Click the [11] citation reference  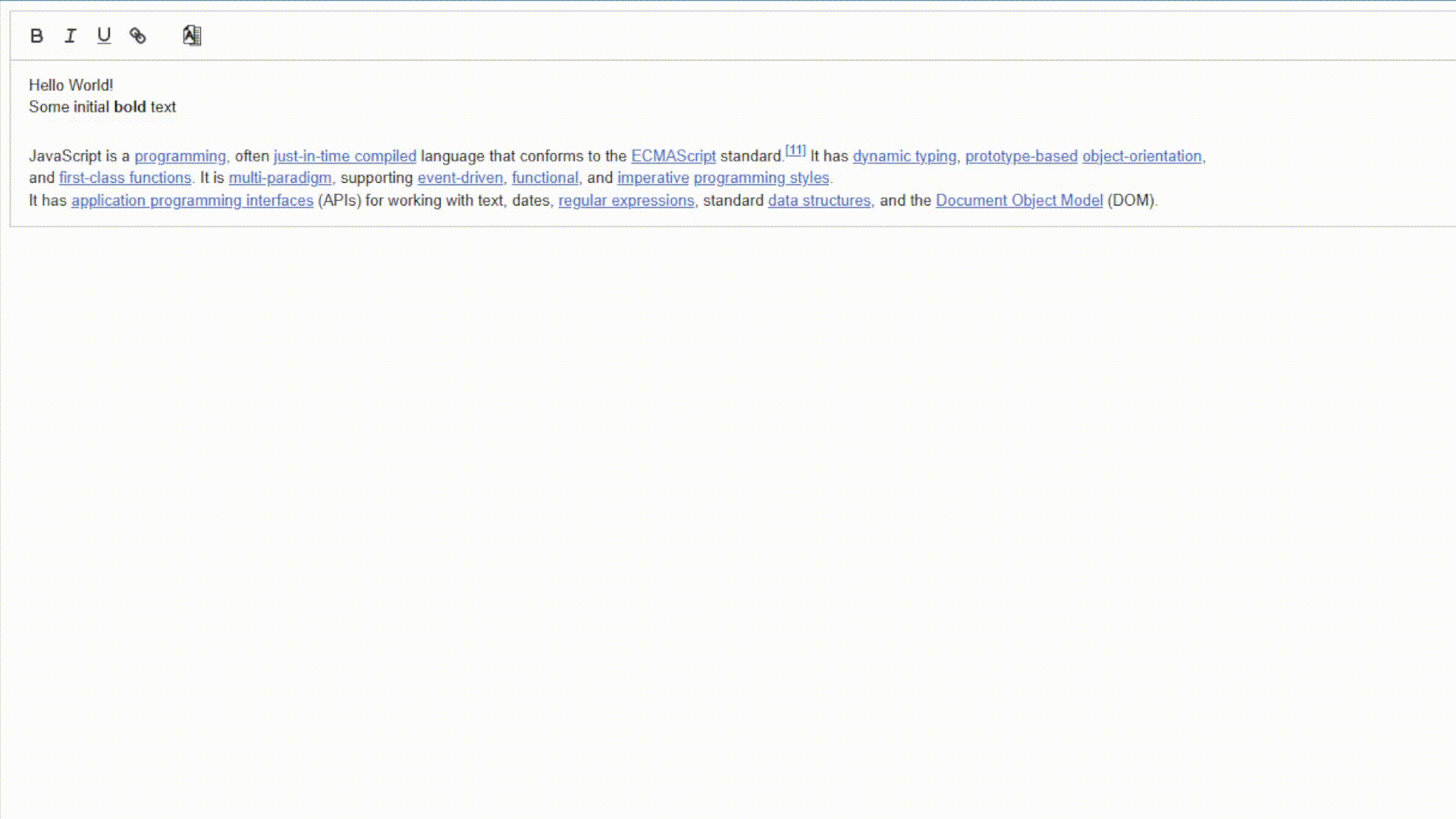click(x=795, y=151)
